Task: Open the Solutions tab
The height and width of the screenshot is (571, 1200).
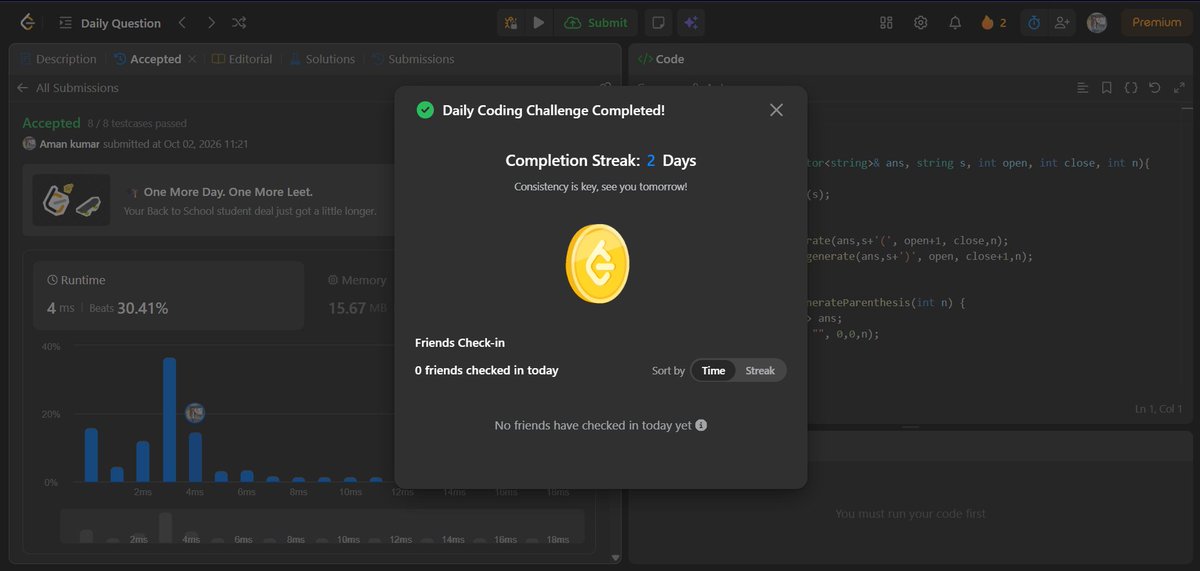Action: (x=322, y=59)
